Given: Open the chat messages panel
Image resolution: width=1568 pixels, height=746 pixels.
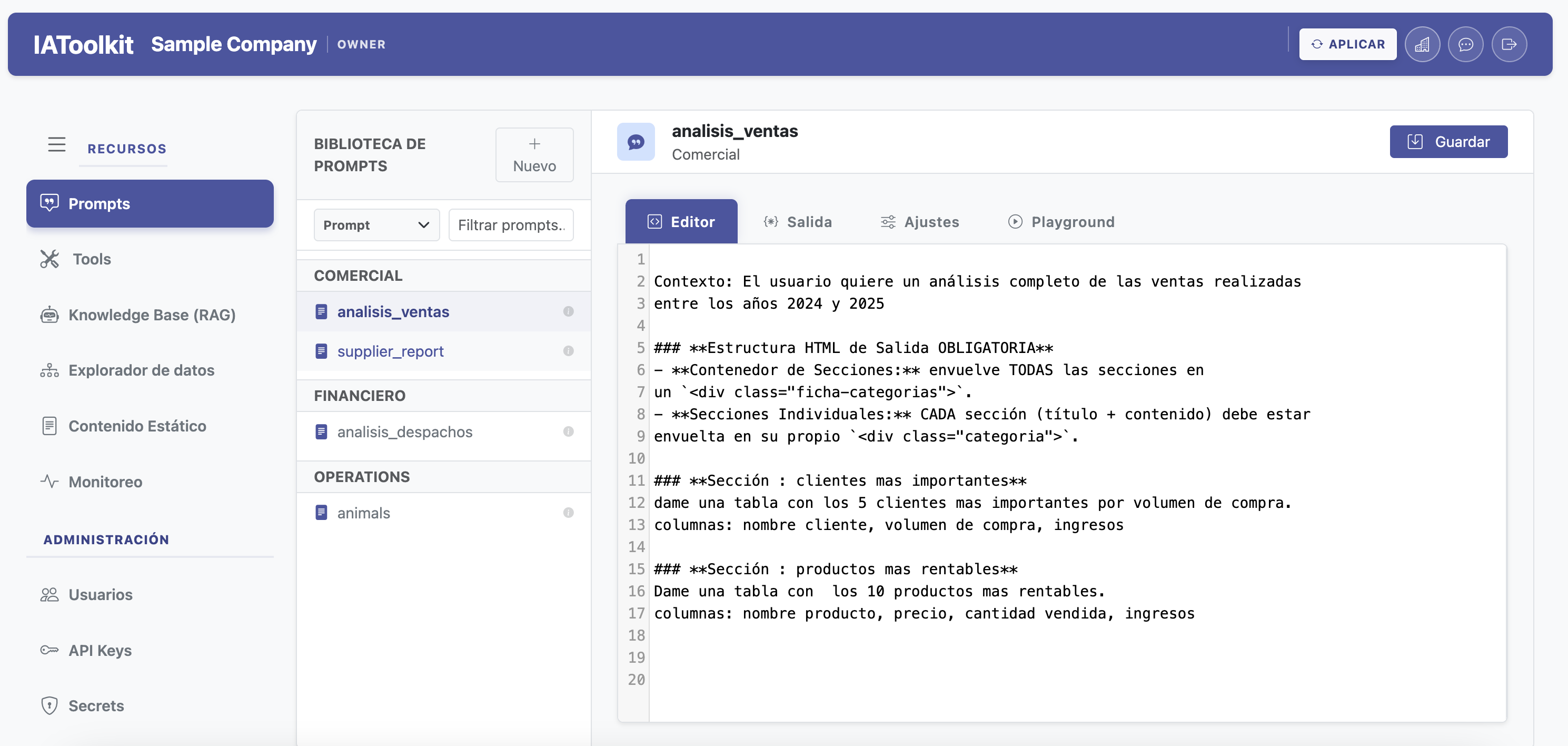Looking at the screenshot, I should click(1466, 44).
